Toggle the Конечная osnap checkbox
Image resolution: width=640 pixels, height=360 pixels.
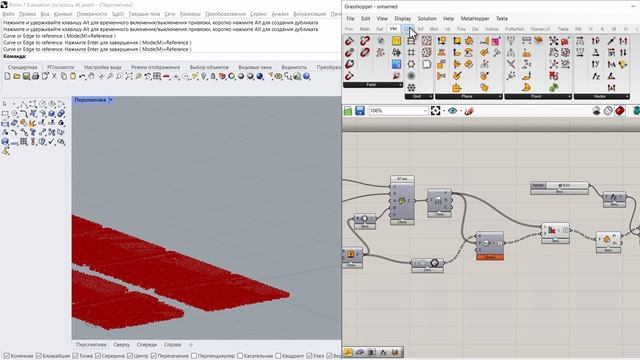pyautogui.click(x=6, y=356)
